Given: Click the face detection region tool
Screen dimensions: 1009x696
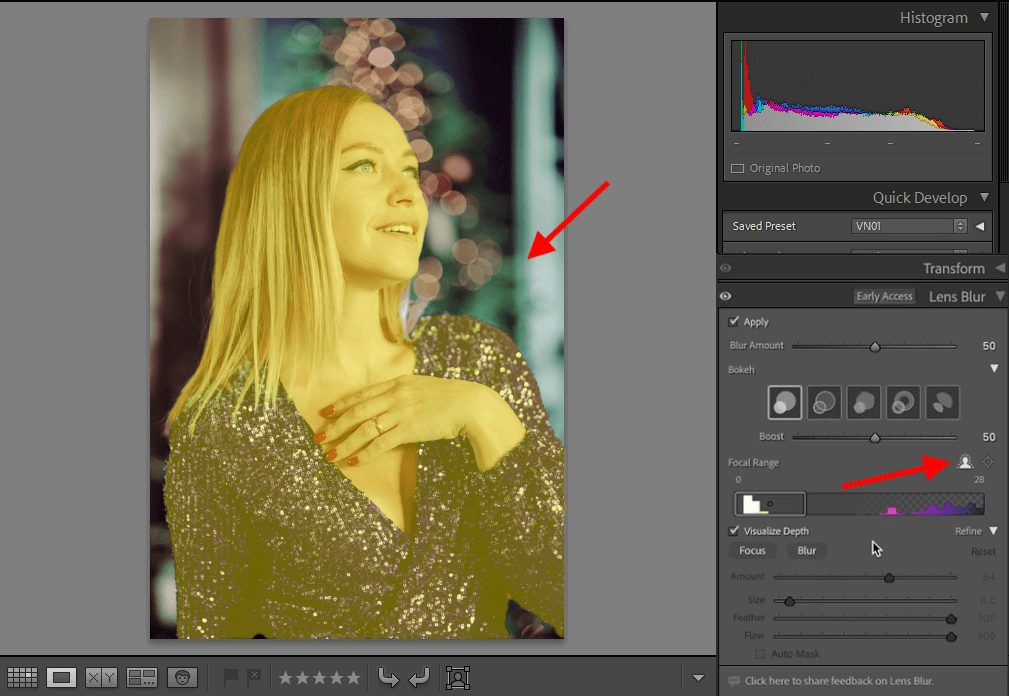Looking at the screenshot, I should pyautogui.click(x=458, y=677).
